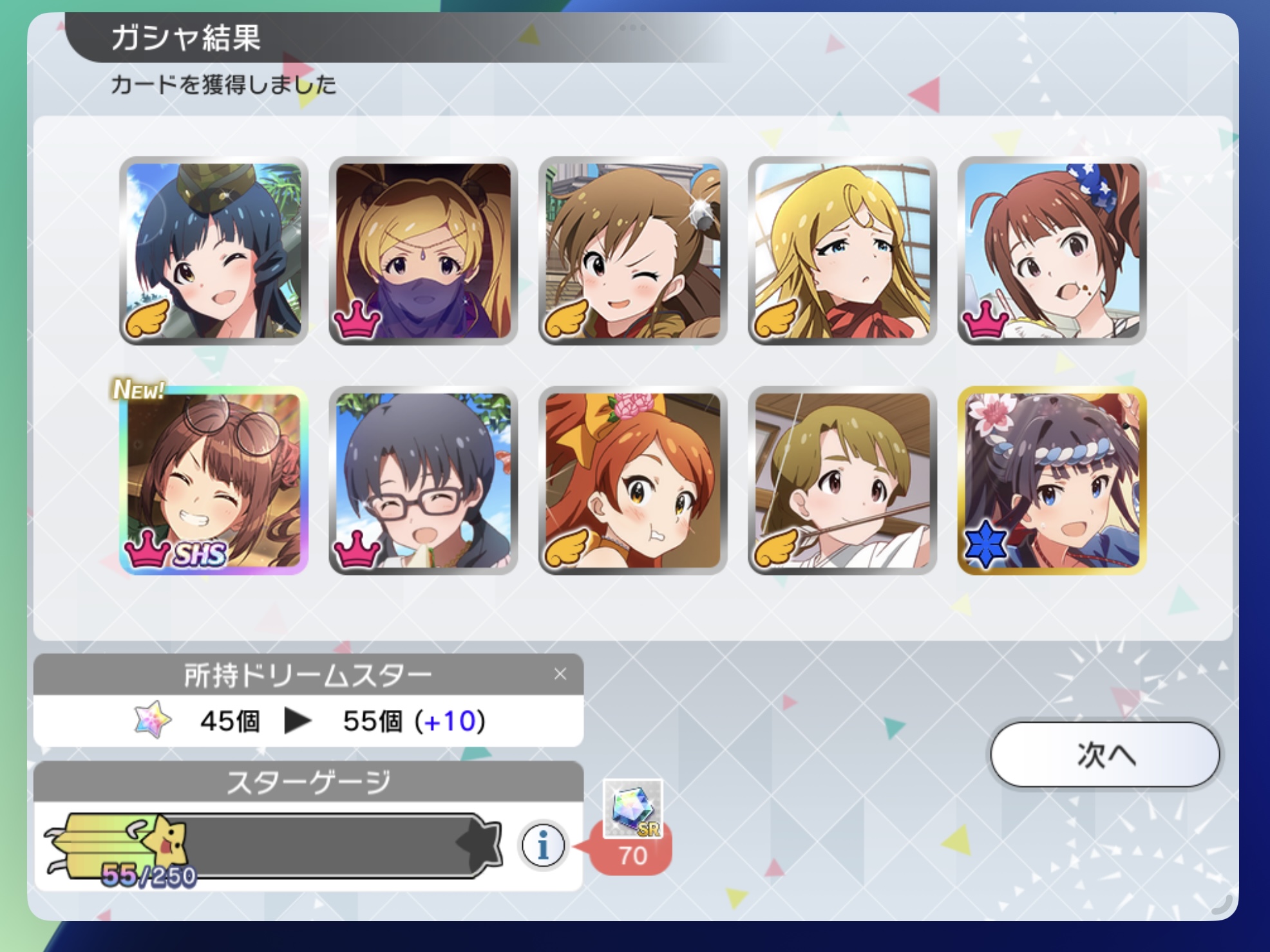1270x952 pixels.
Task: Select the archer girl drawing a bow card
Action: 842,480
